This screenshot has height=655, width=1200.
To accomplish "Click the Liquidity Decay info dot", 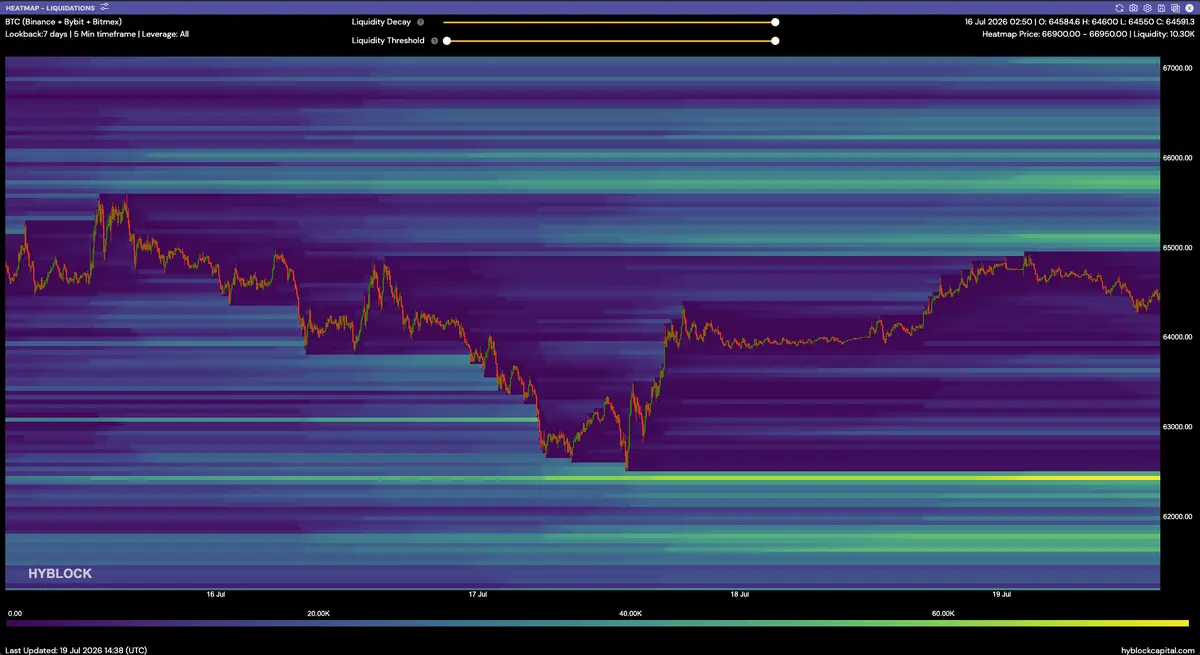I will (420, 22).
